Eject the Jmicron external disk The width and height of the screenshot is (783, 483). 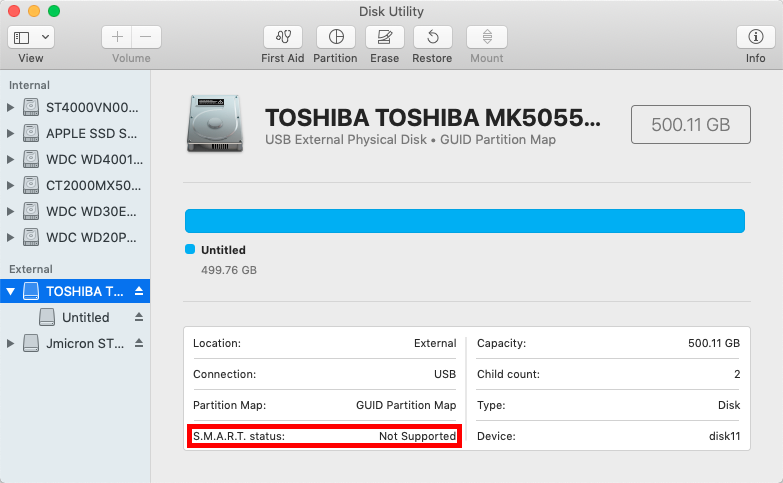pyautogui.click(x=139, y=343)
